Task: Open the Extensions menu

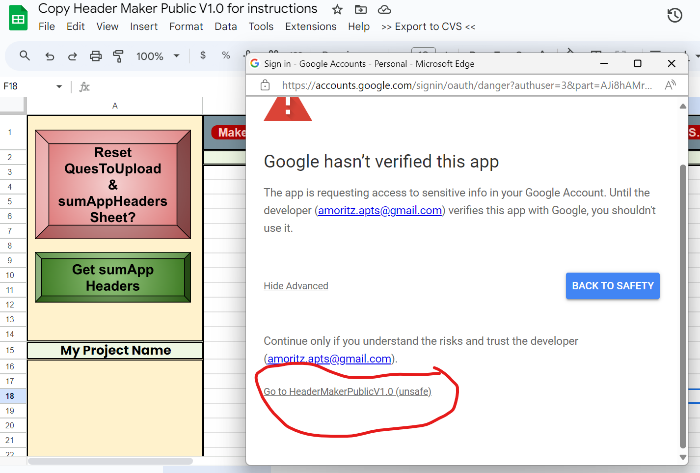Action: [x=311, y=27]
